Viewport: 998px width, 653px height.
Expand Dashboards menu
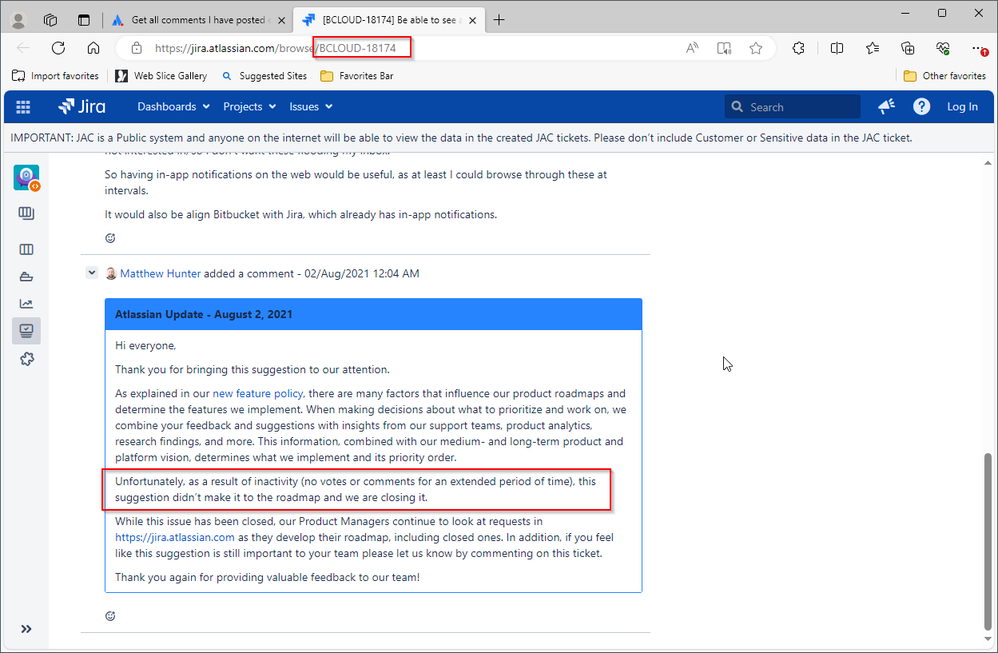[173, 106]
